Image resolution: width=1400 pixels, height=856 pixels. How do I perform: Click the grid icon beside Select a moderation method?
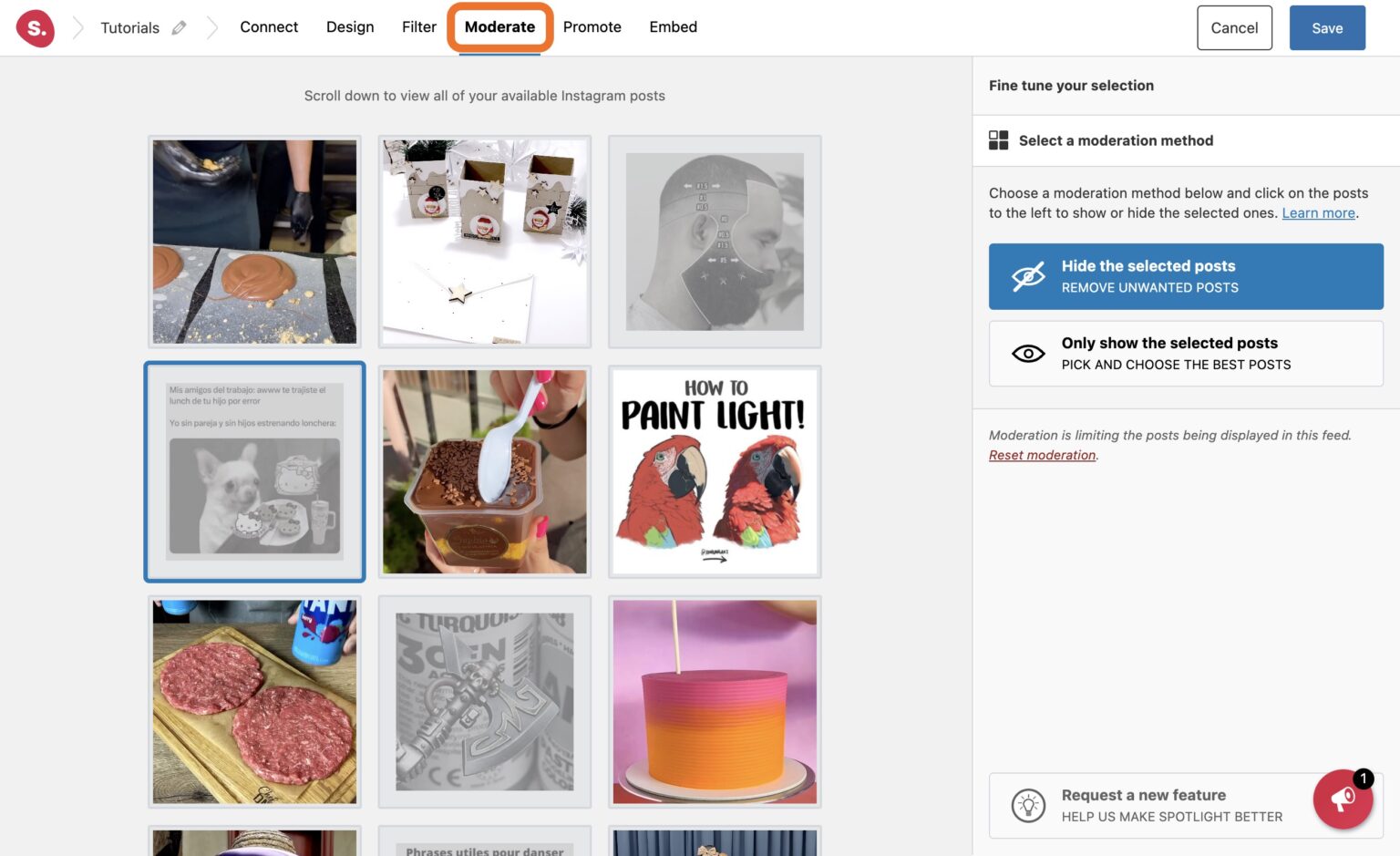click(999, 140)
